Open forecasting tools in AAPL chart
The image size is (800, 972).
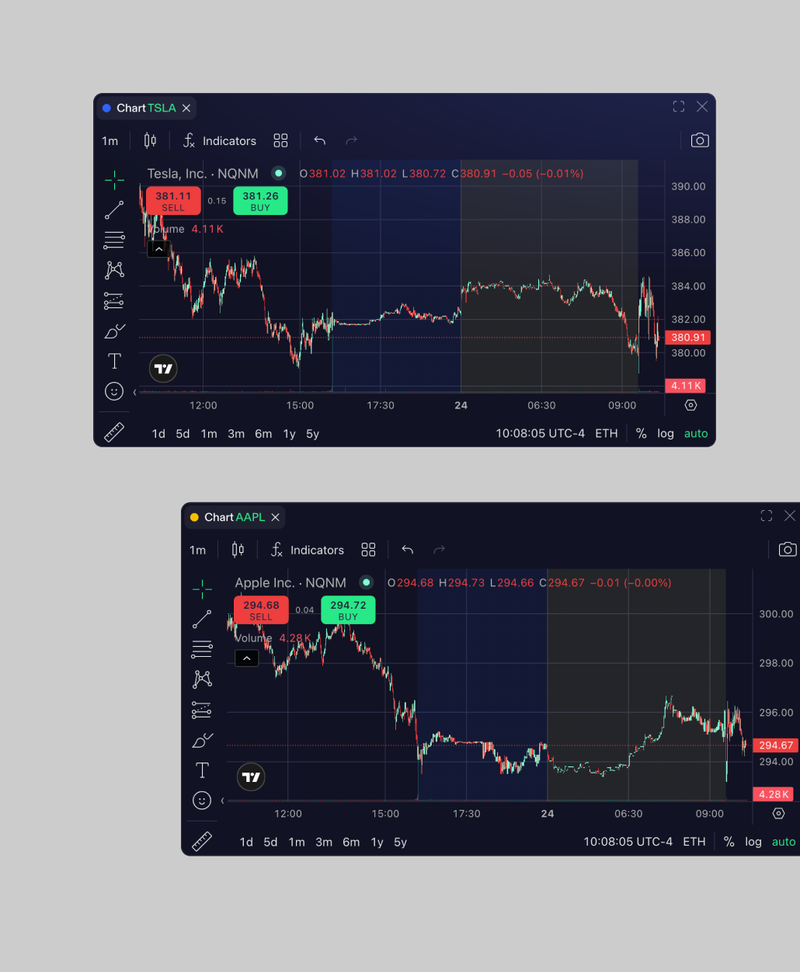pos(201,710)
